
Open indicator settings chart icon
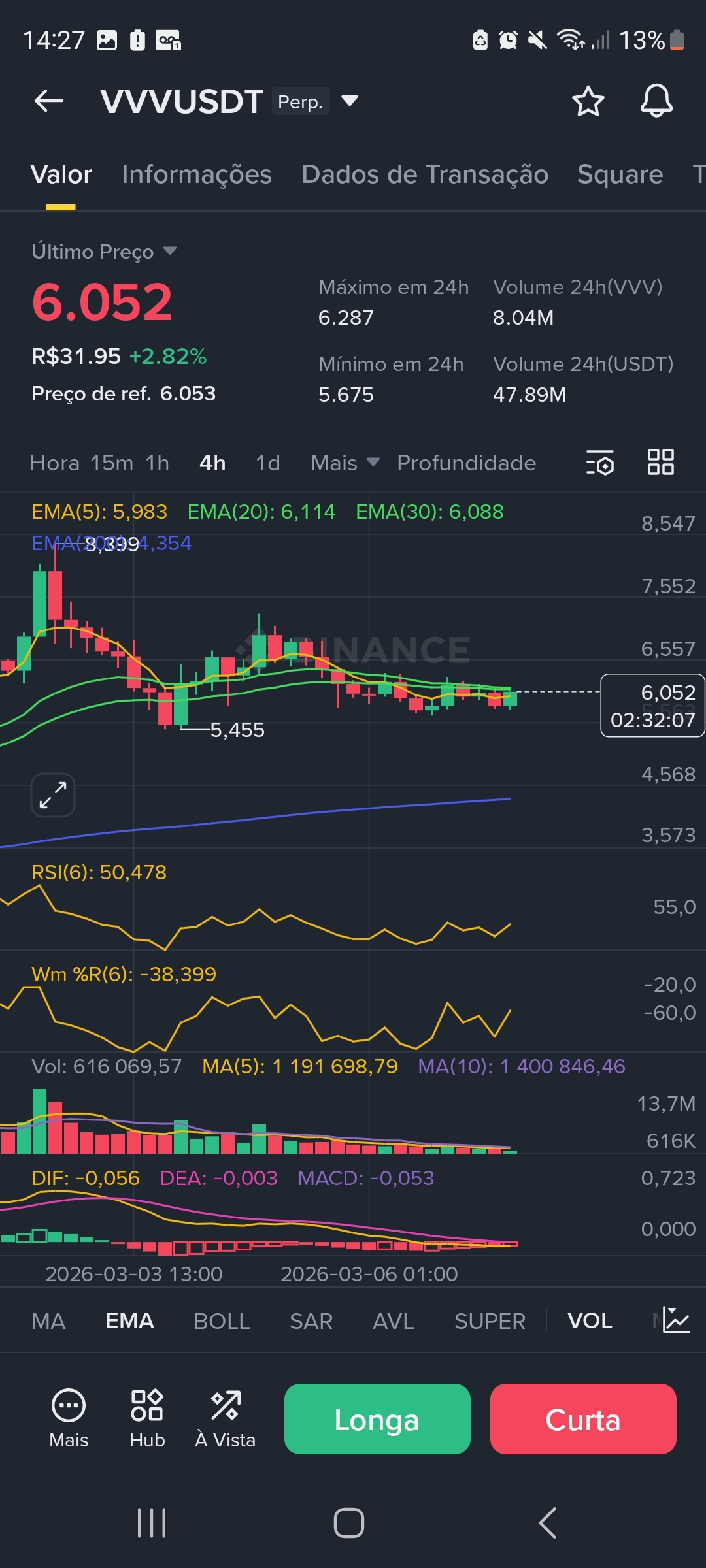click(677, 1320)
